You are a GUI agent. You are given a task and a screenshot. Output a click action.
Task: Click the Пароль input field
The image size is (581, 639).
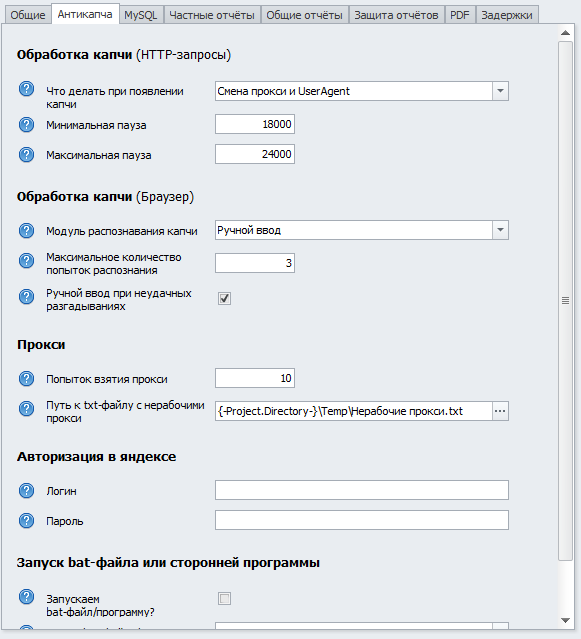(x=362, y=520)
